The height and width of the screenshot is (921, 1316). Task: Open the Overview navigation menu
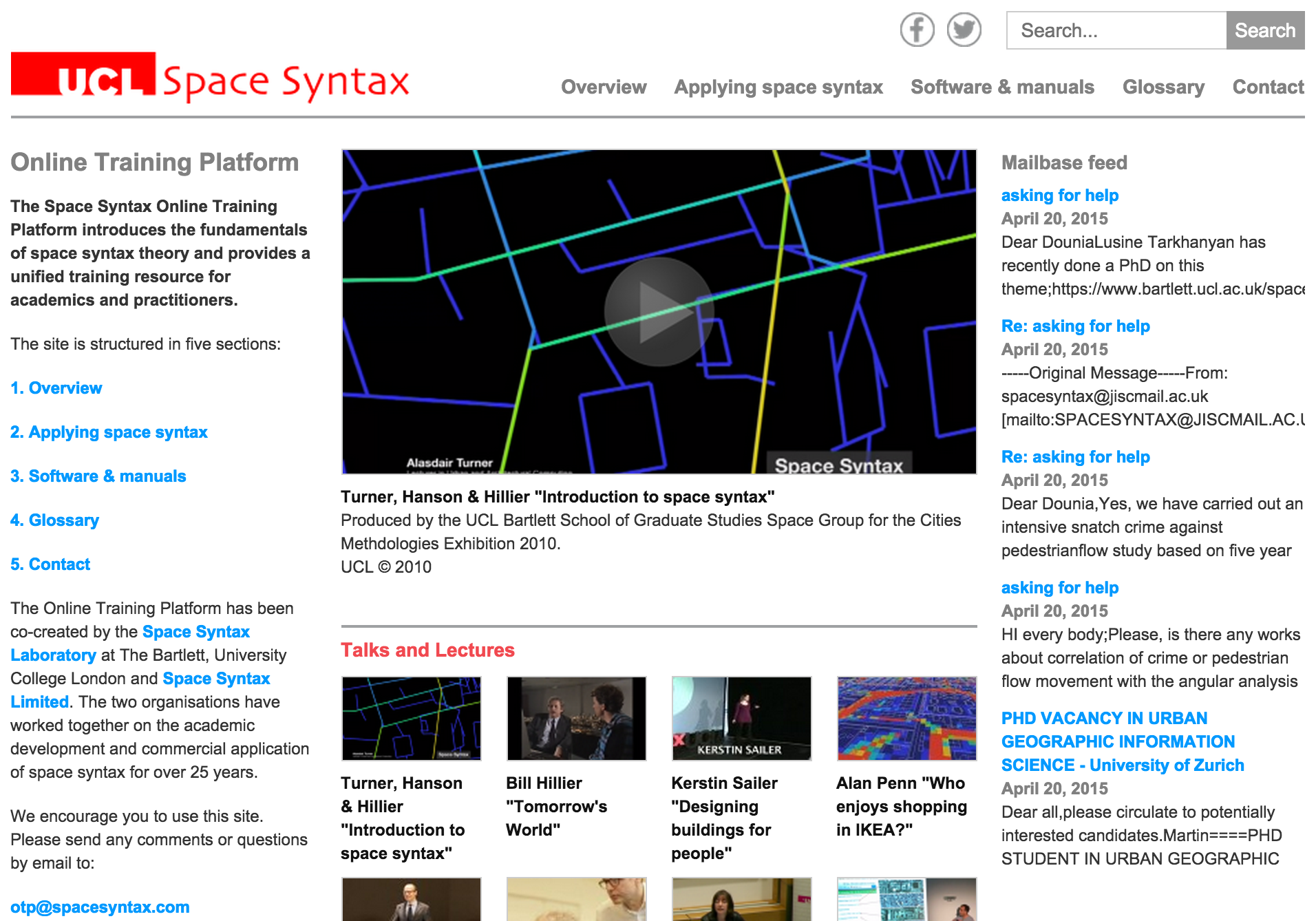pos(604,87)
